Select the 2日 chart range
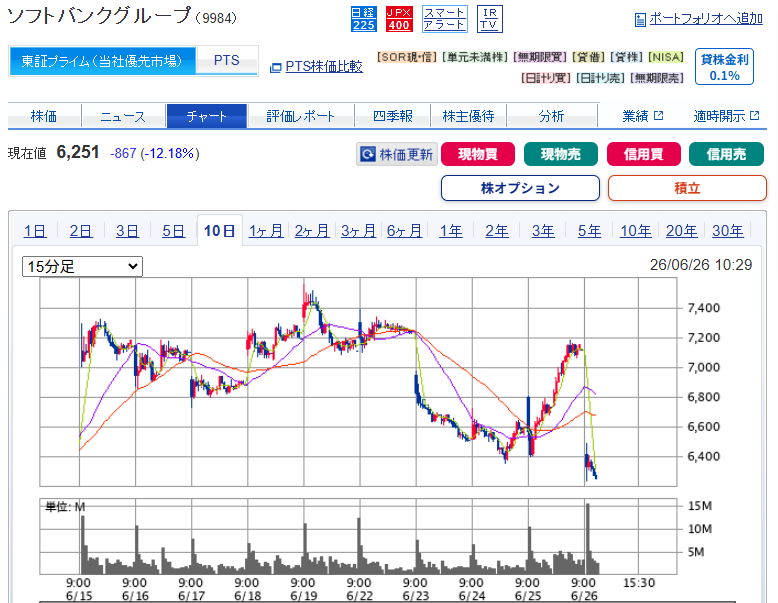 click(x=81, y=231)
